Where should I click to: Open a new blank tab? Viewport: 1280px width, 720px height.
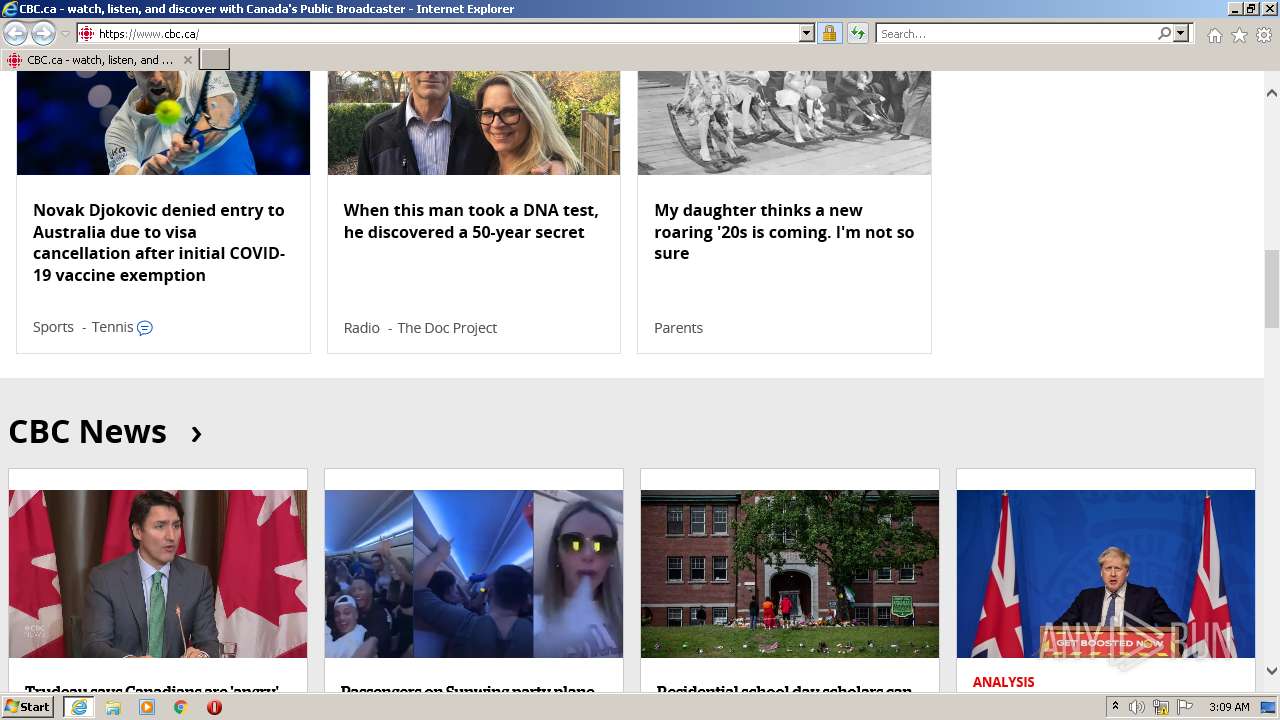[214, 60]
